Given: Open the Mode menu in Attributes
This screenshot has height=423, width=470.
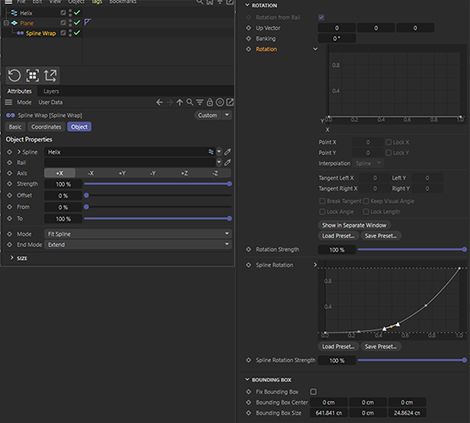Looking at the screenshot, I should (24, 102).
